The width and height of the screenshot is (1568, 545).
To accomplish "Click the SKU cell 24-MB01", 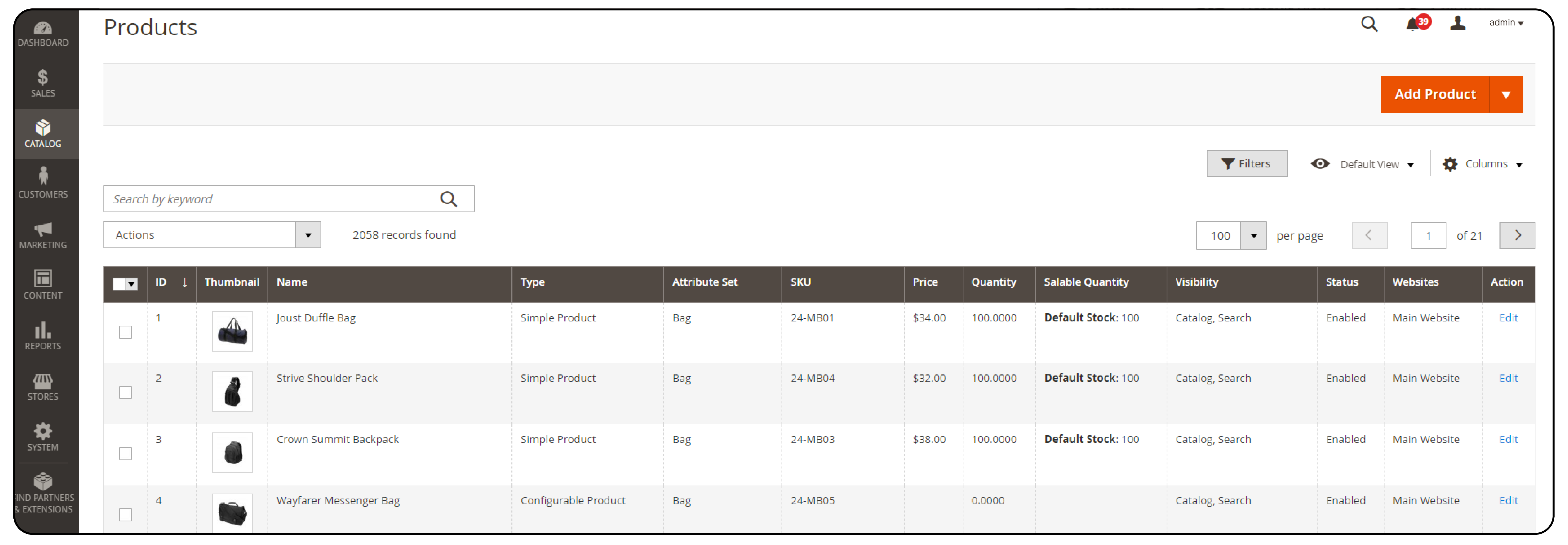I will (x=812, y=318).
